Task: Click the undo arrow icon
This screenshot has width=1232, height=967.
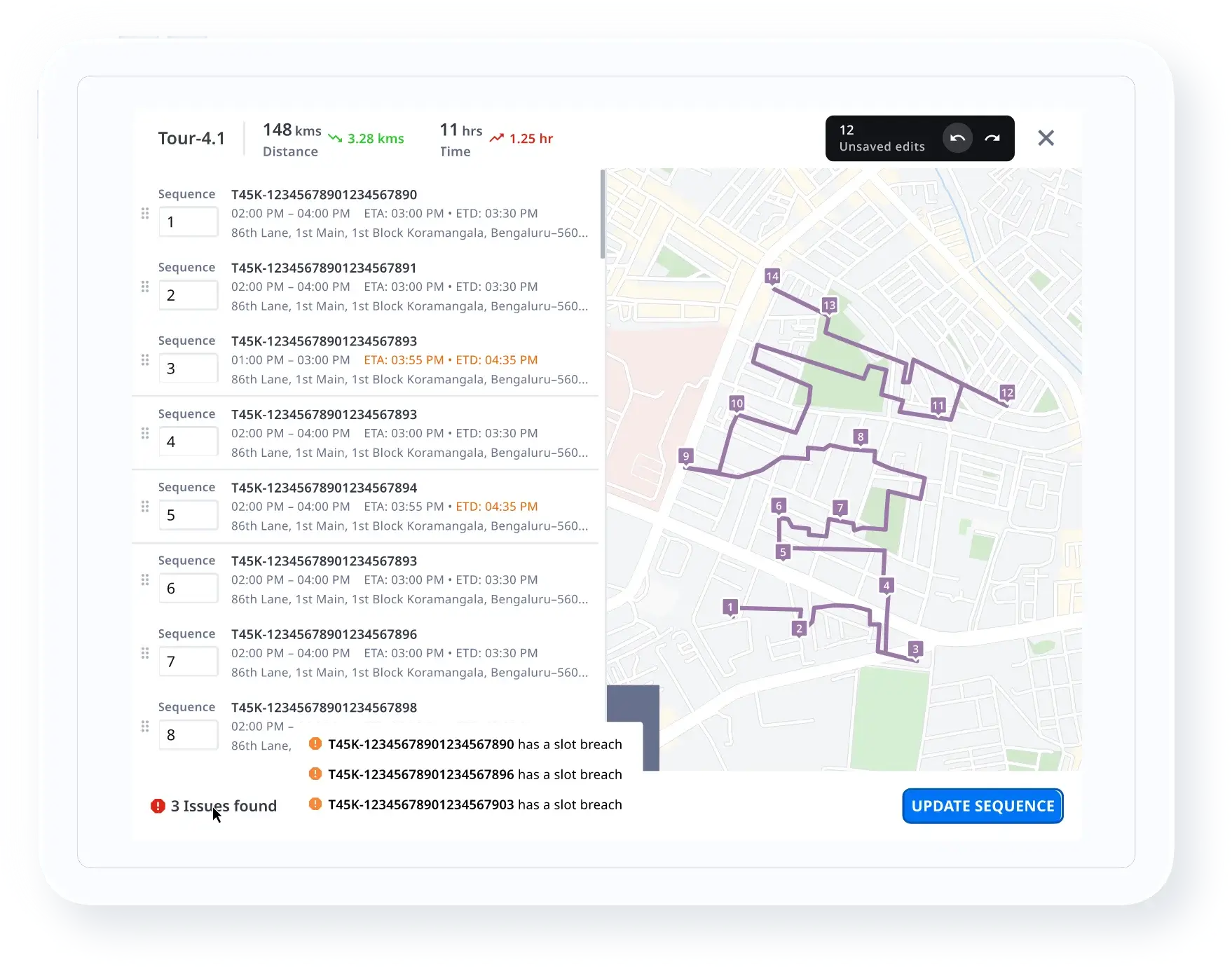Action: [957, 138]
